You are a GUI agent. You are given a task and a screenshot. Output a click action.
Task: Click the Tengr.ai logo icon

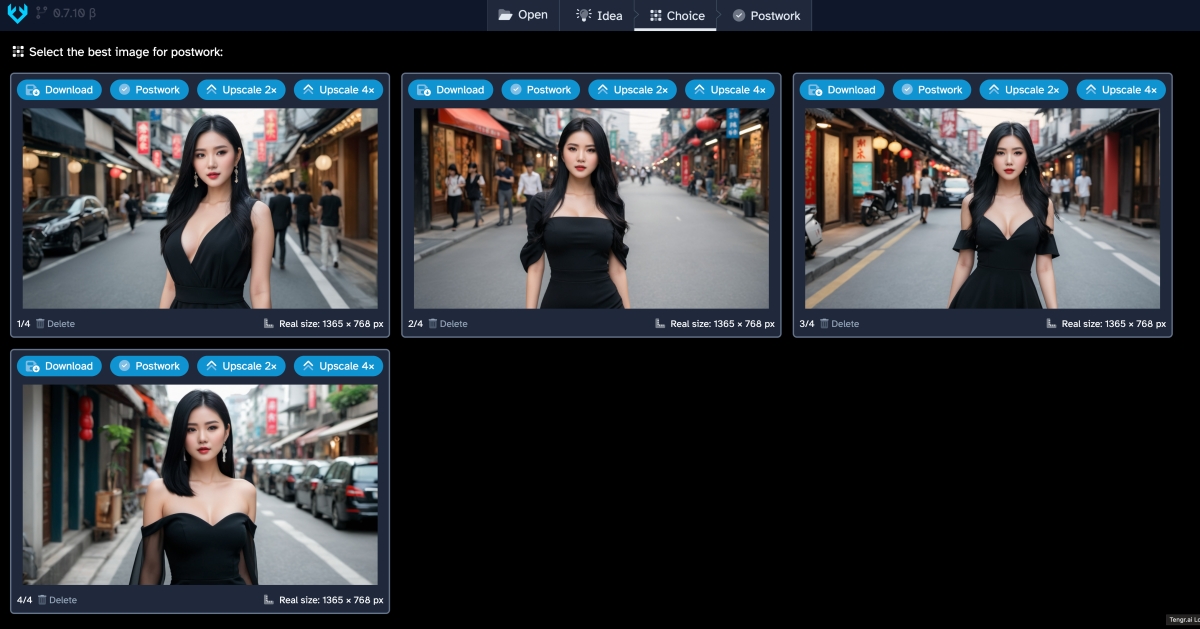point(17,14)
